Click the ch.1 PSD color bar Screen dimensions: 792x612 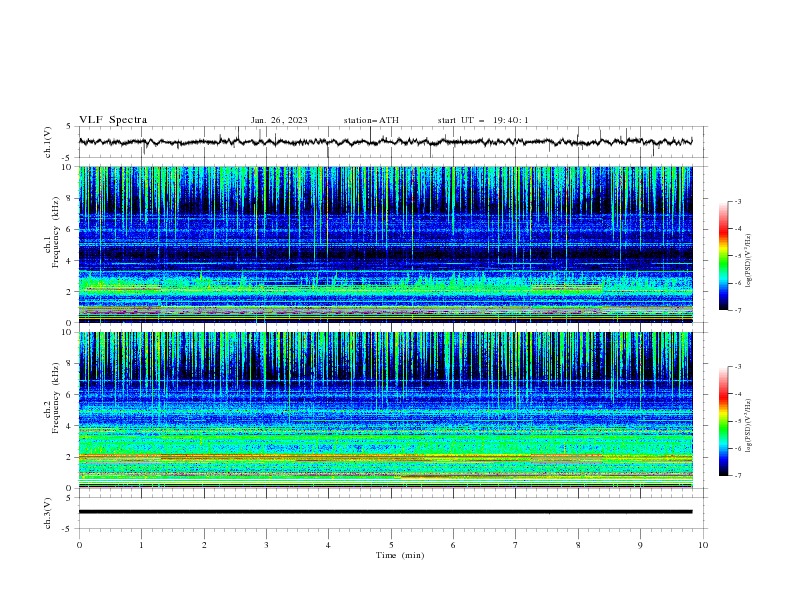pos(723,256)
